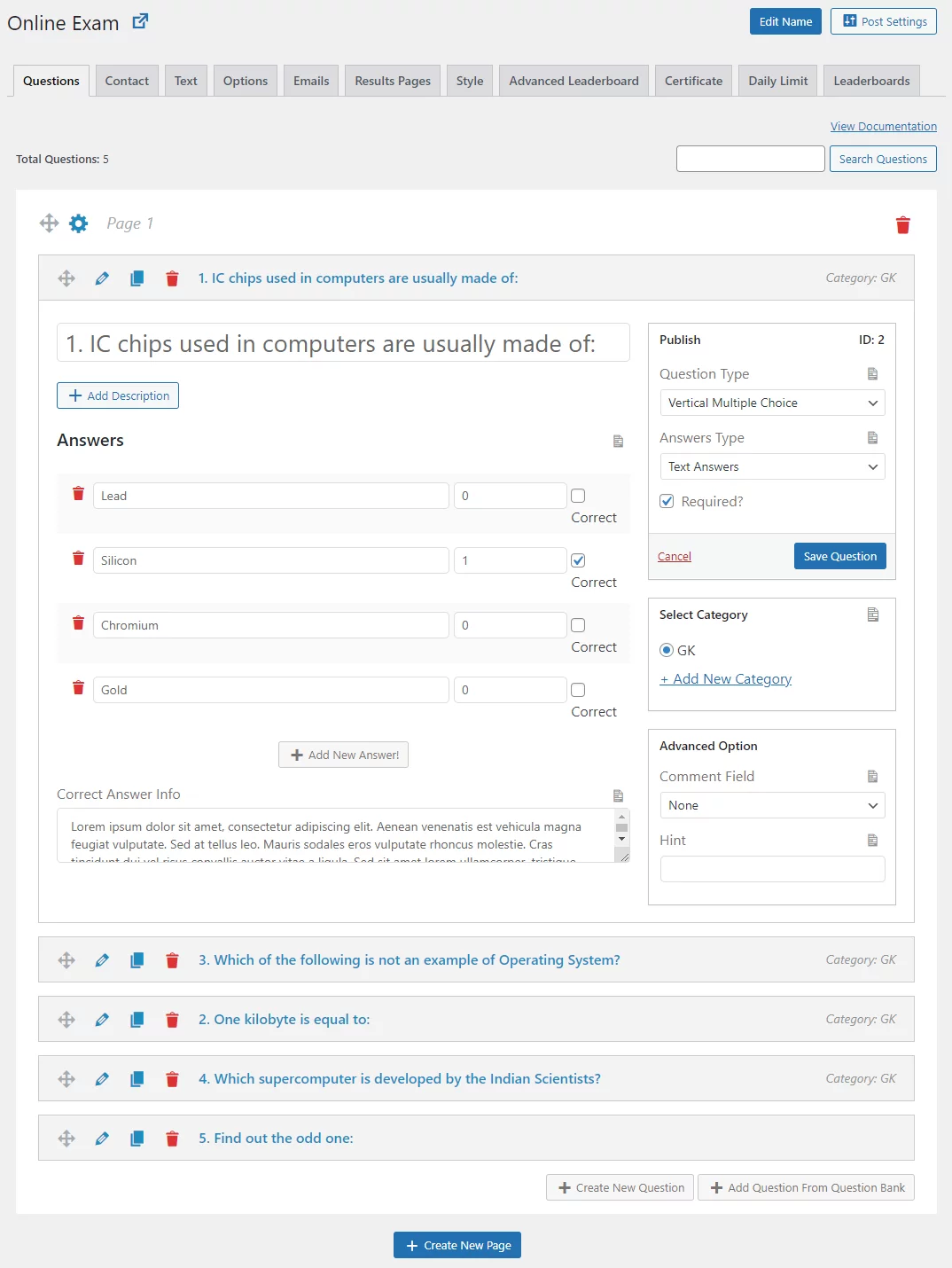The image size is (952, 1268).
Task: Duplicate question 2 using the copy icon
Action: pos(137,1020)
